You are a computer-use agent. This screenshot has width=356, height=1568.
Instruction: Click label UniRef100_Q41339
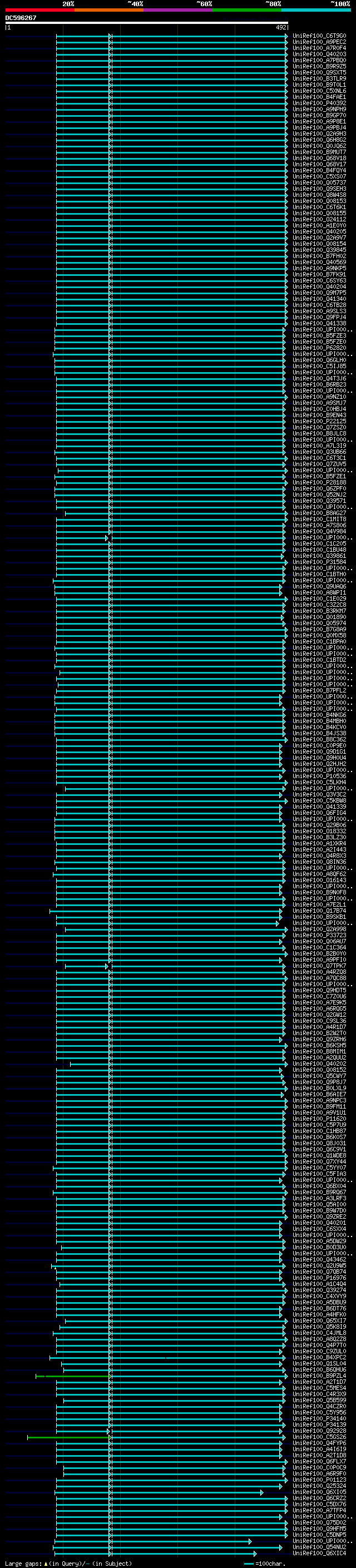point(319,807)
